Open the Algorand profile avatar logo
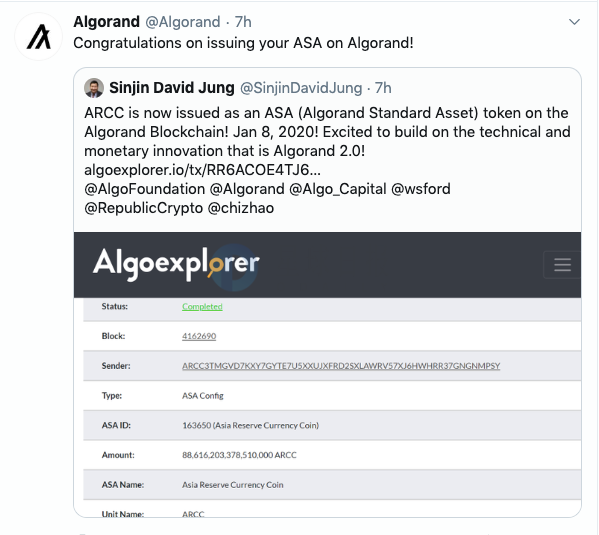The image size is (599, 535). [x=38, y=36]
